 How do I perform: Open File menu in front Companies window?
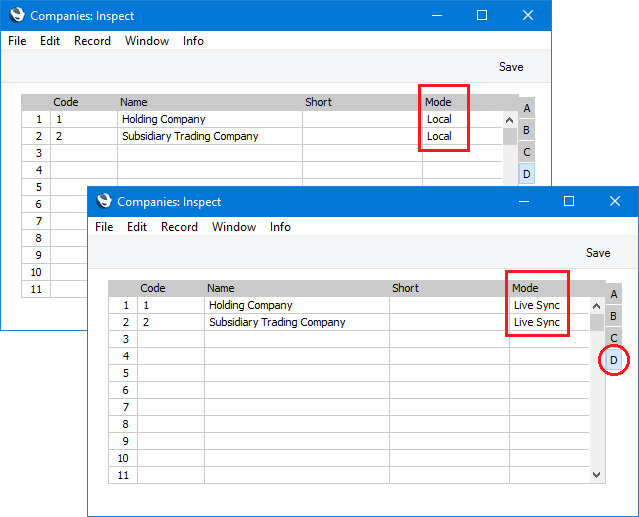click(104, 227)
